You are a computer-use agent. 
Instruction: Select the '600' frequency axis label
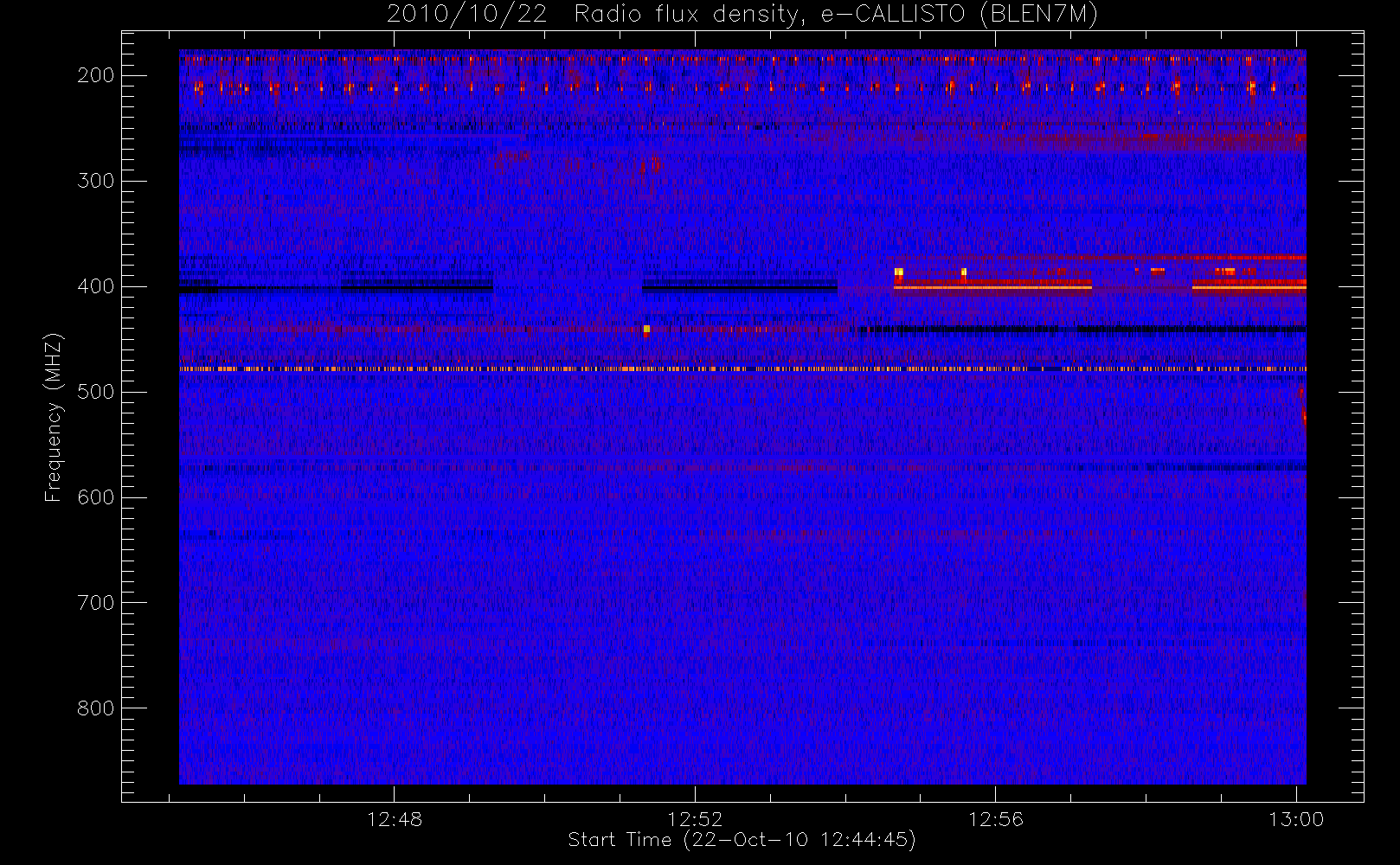click(95, 497)
